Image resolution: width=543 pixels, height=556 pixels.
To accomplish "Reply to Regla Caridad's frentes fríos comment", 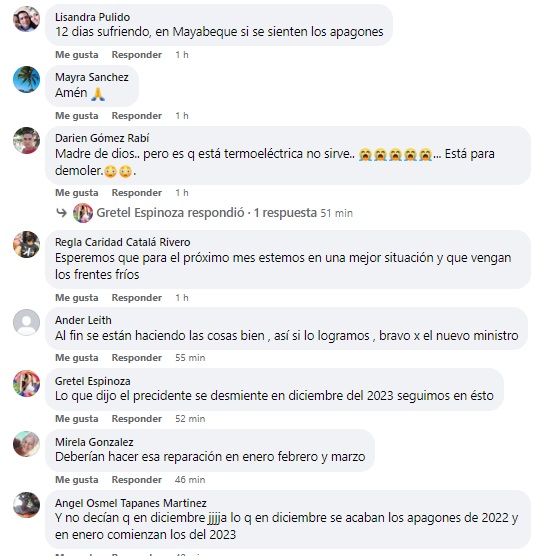I will point(137,298).
